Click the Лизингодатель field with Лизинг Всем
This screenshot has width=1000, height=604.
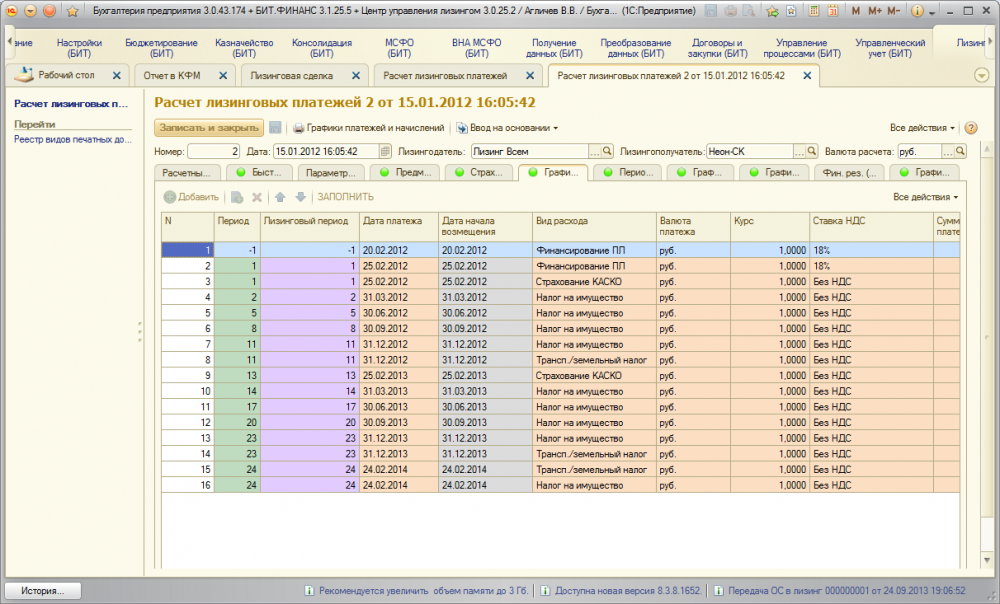pos(529,151)
